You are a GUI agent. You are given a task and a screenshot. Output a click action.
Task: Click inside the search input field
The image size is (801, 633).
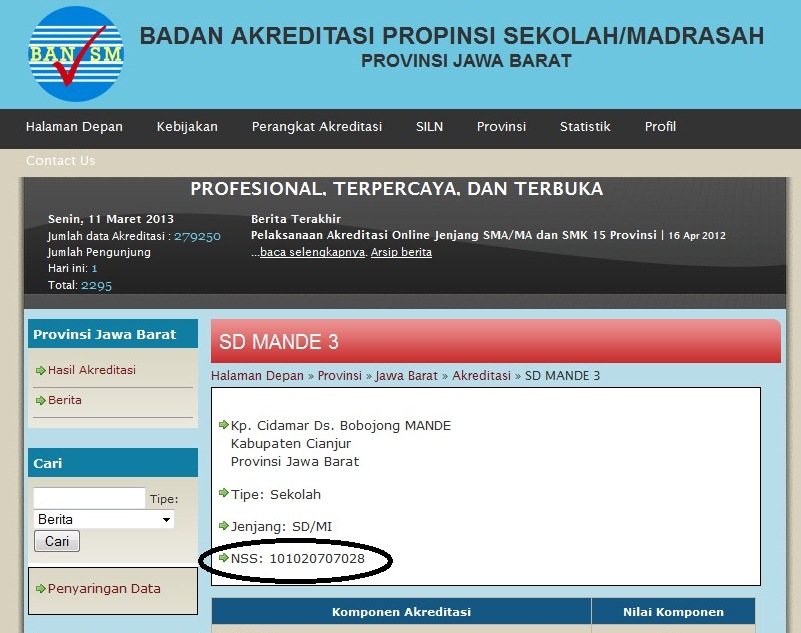(x=88, y=497)
